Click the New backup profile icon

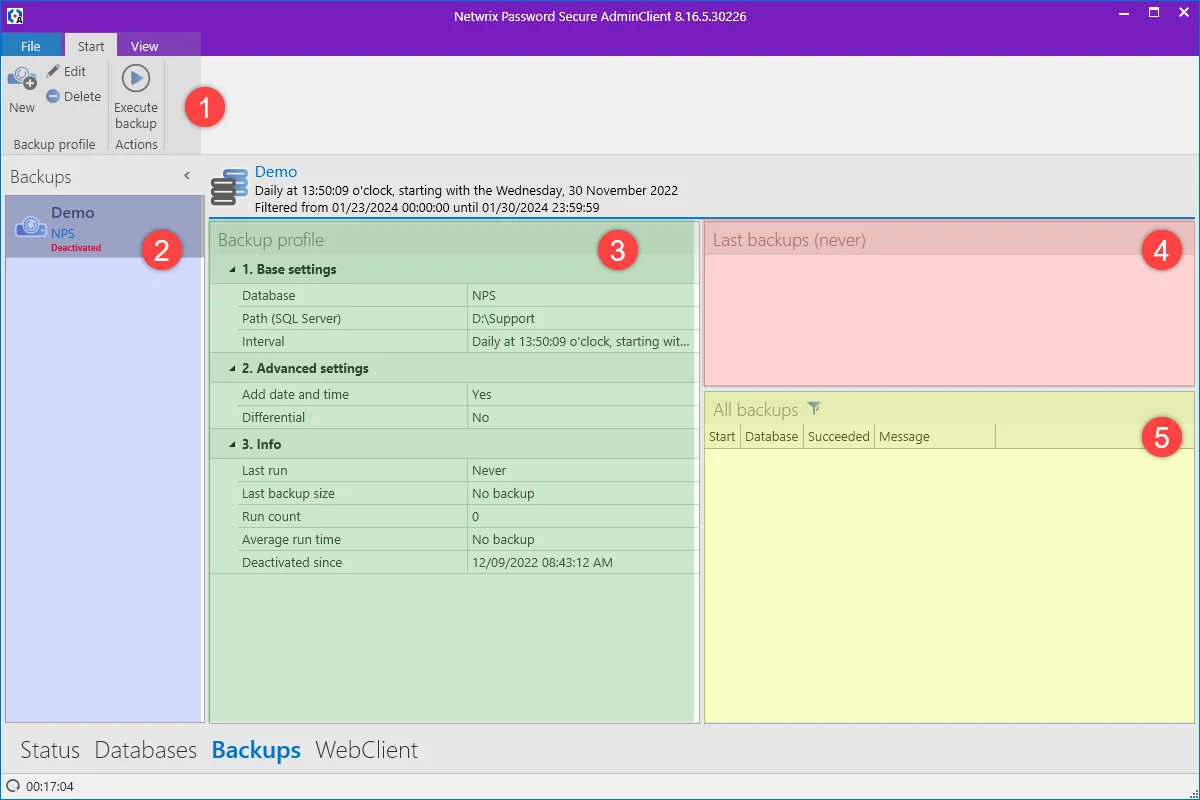click(22, 78)
